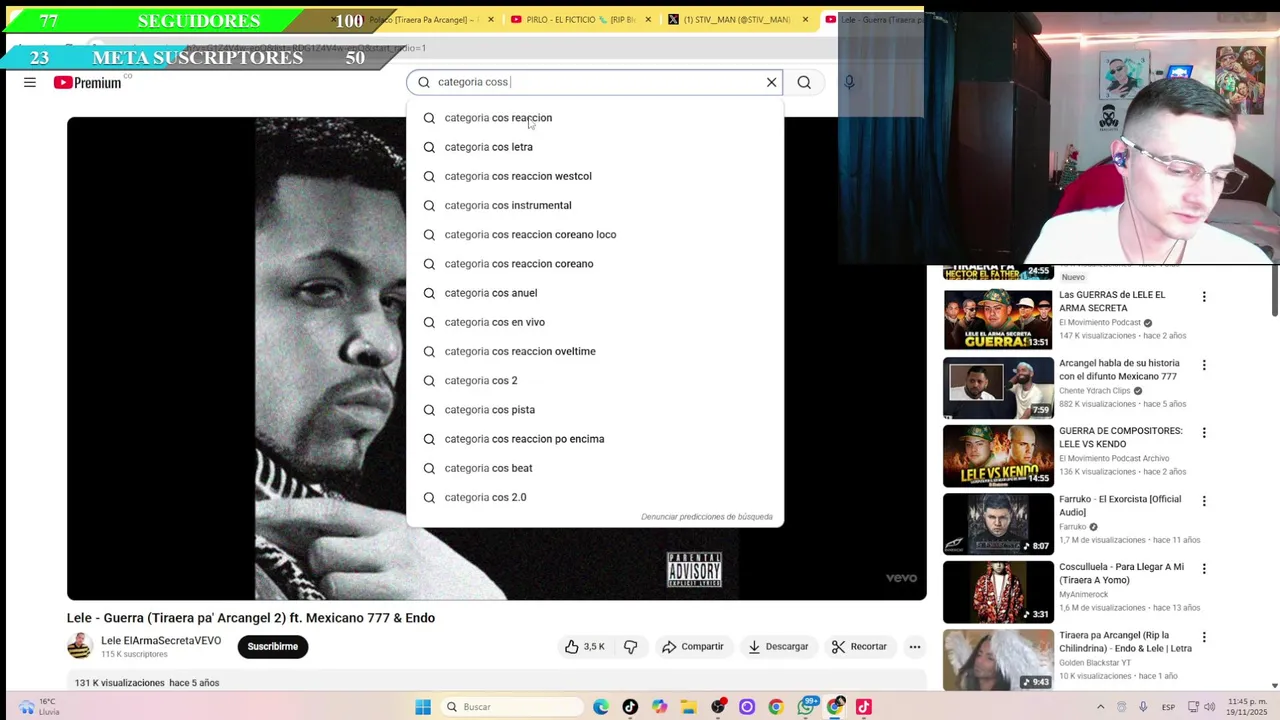Image resolution: width=1280 pixels, height=720 pixels.
Task: Click the Suscribirme button
Action: tap(272, 646)
